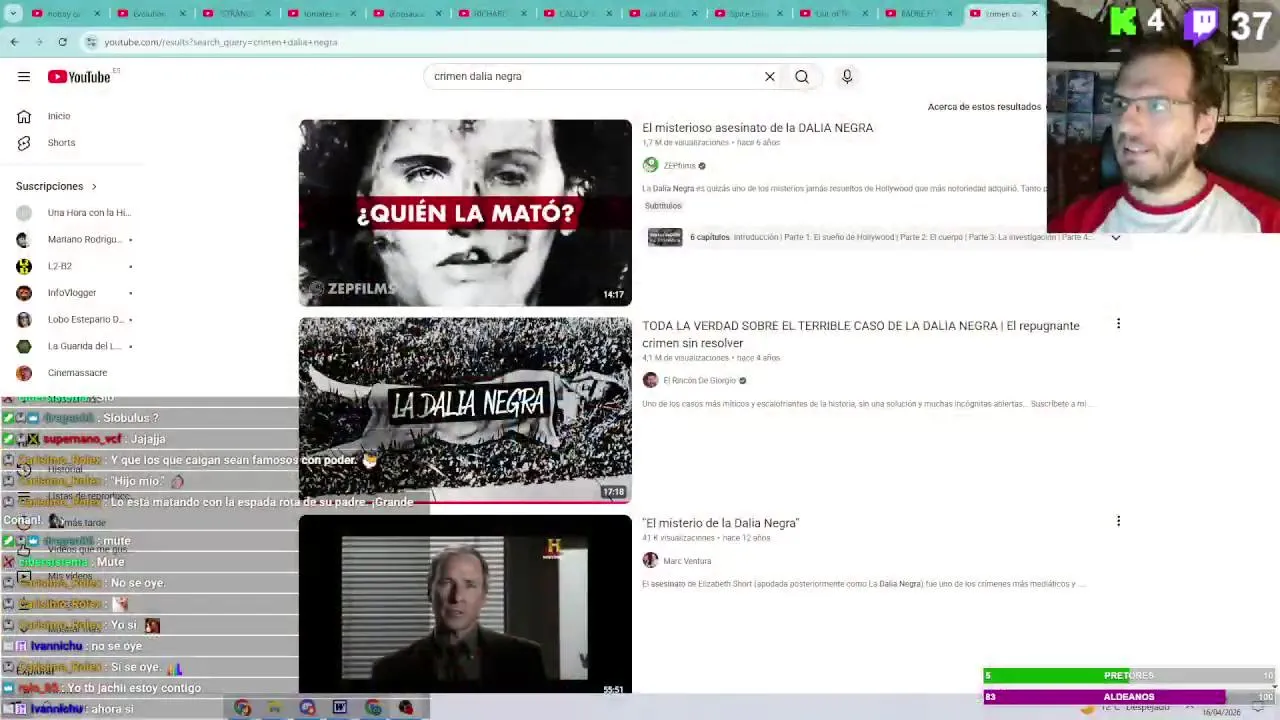1280x720 pixels.
Task: Start voice search with the microphone
Action: pos(847,76)
